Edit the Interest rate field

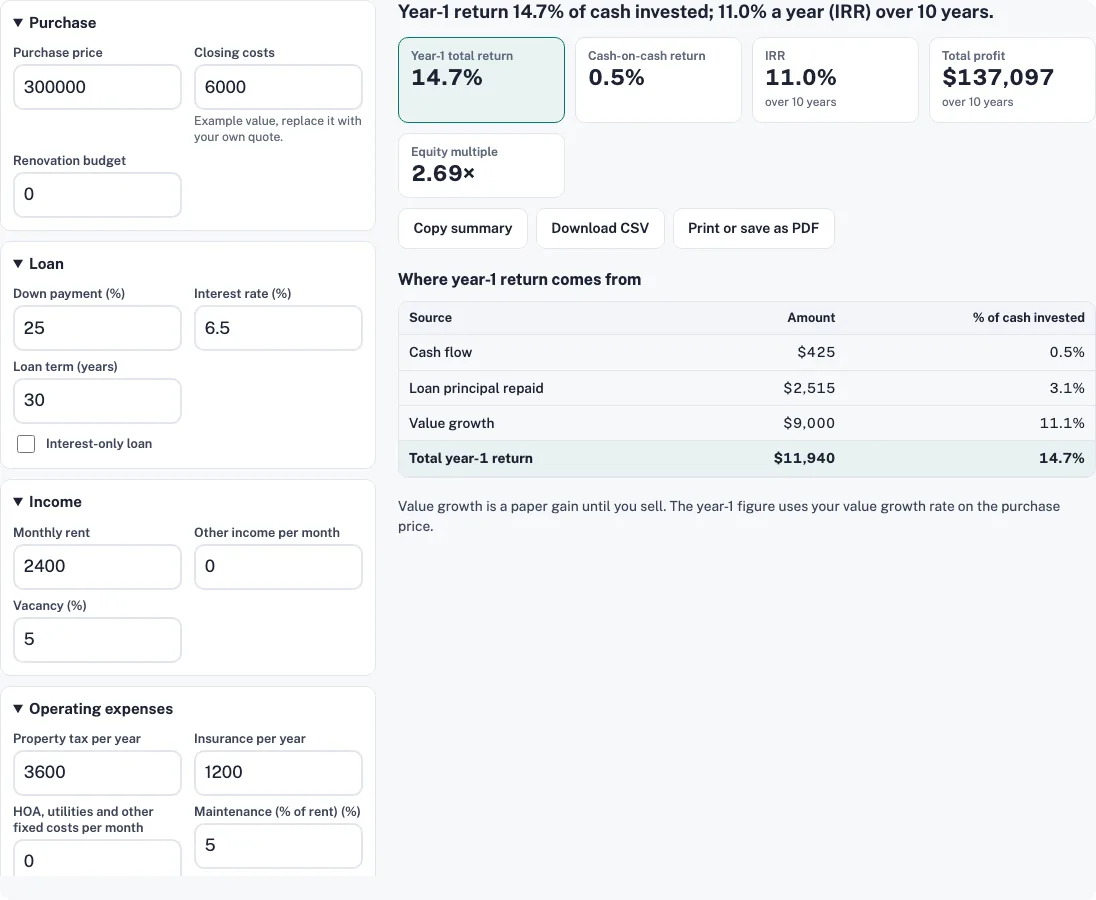point(278,328)
